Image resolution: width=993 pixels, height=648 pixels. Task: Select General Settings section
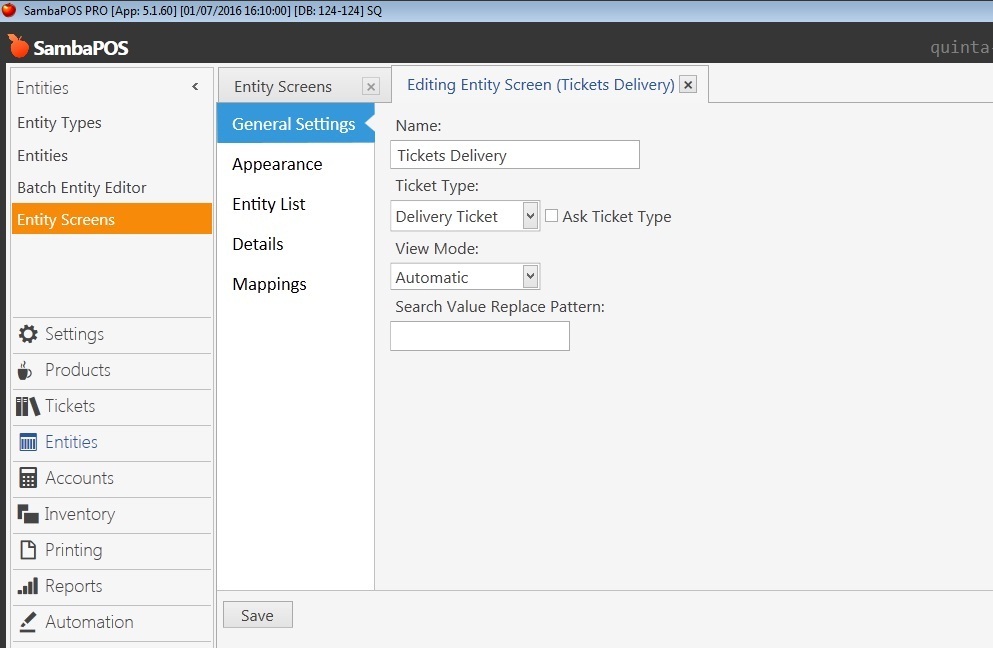[x=296, y=124]
